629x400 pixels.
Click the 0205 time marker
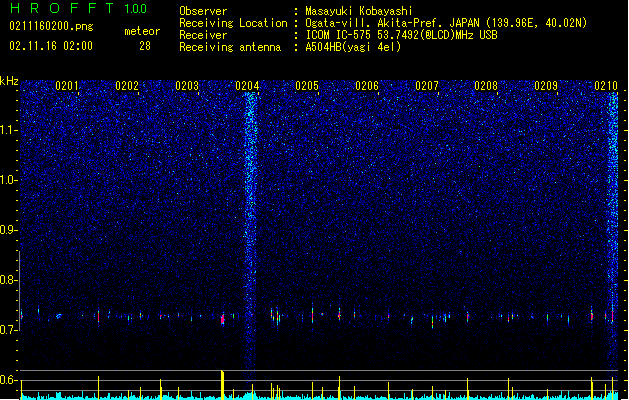307,86
